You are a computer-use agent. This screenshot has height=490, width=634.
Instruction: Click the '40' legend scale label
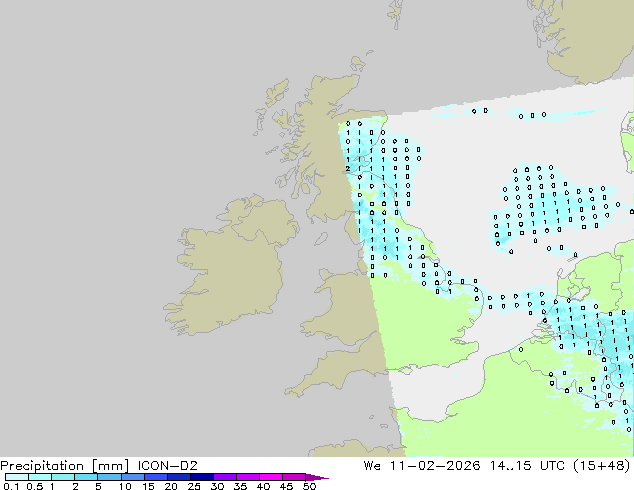tap(263, 486)
